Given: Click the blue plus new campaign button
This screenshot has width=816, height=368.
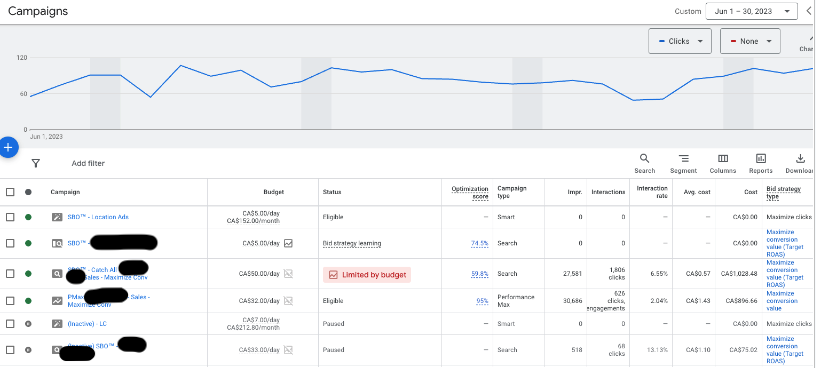Looking at the screenshot, I should click(8, 148).
